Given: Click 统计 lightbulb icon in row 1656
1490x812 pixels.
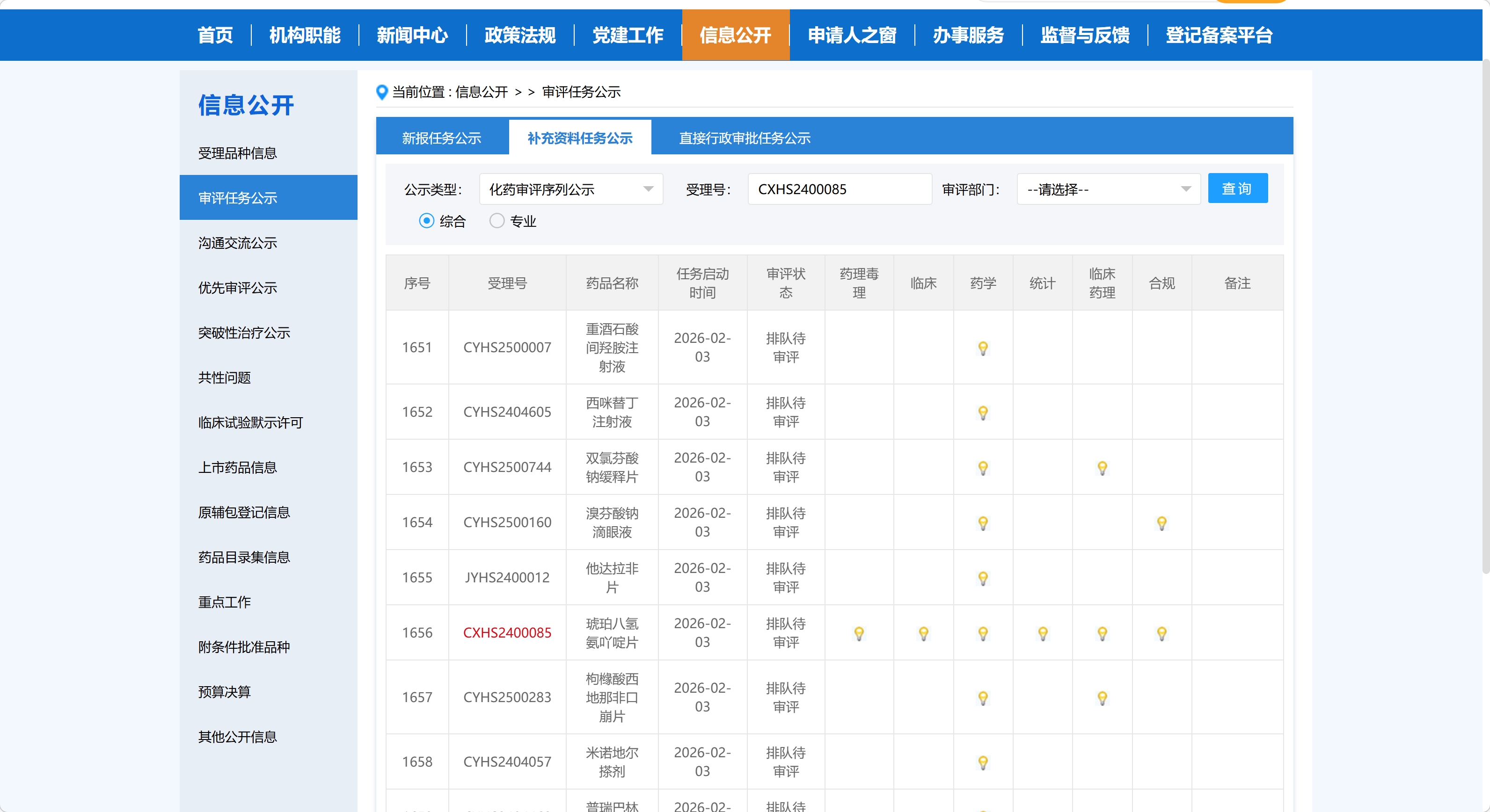Looking at the screenshot, I should tap(1042, 633).
